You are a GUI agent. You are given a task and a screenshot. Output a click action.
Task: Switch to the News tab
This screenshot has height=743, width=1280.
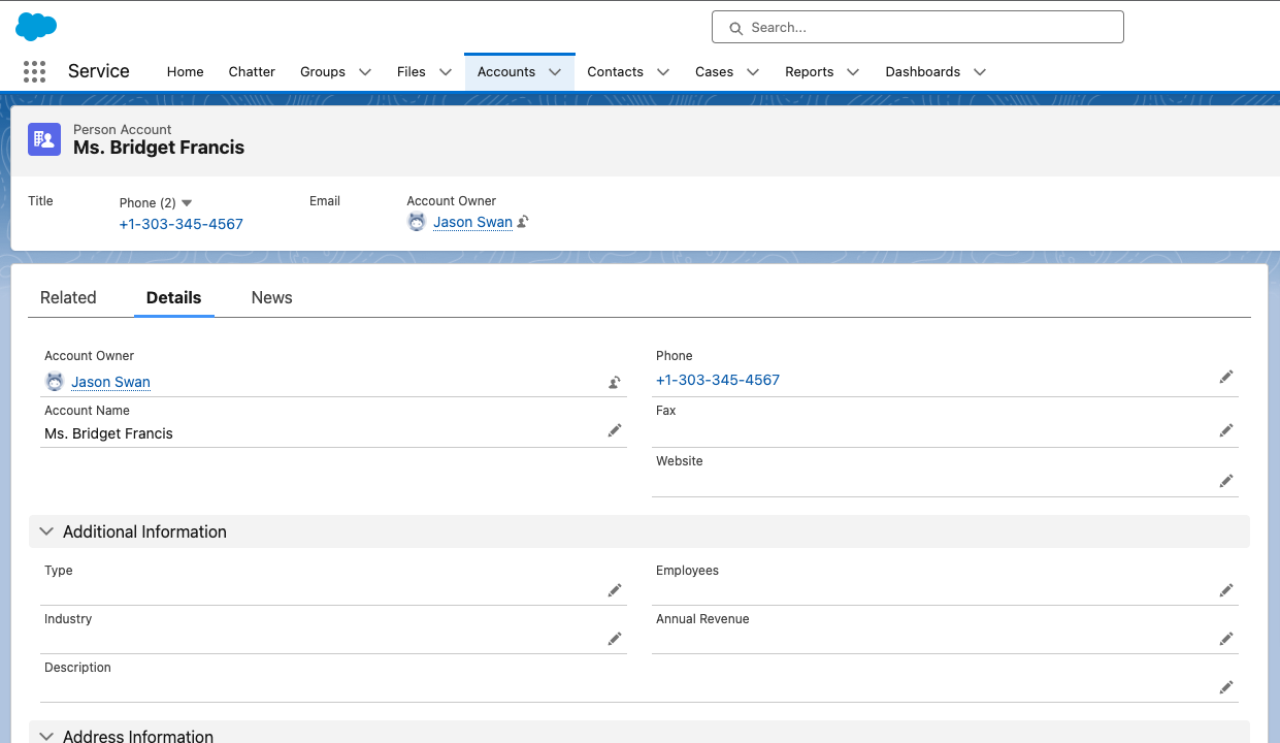pyautogui.click(x=272, y=298)
